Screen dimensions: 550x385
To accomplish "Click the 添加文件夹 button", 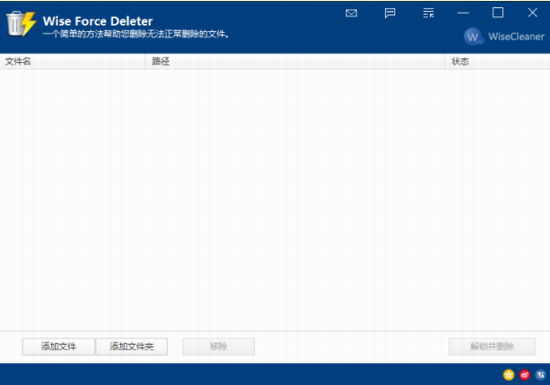I will tap(132, 347).
